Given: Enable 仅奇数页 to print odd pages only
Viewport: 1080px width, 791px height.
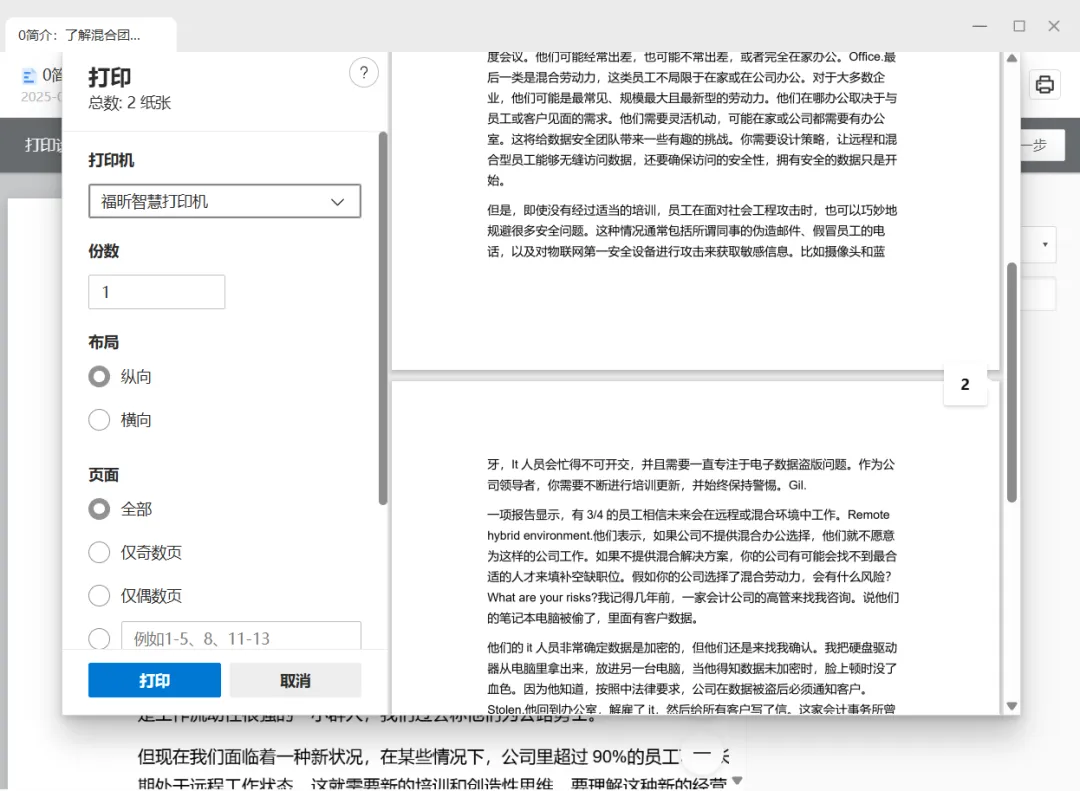Looking at the screenshot, I should (99, 552).
